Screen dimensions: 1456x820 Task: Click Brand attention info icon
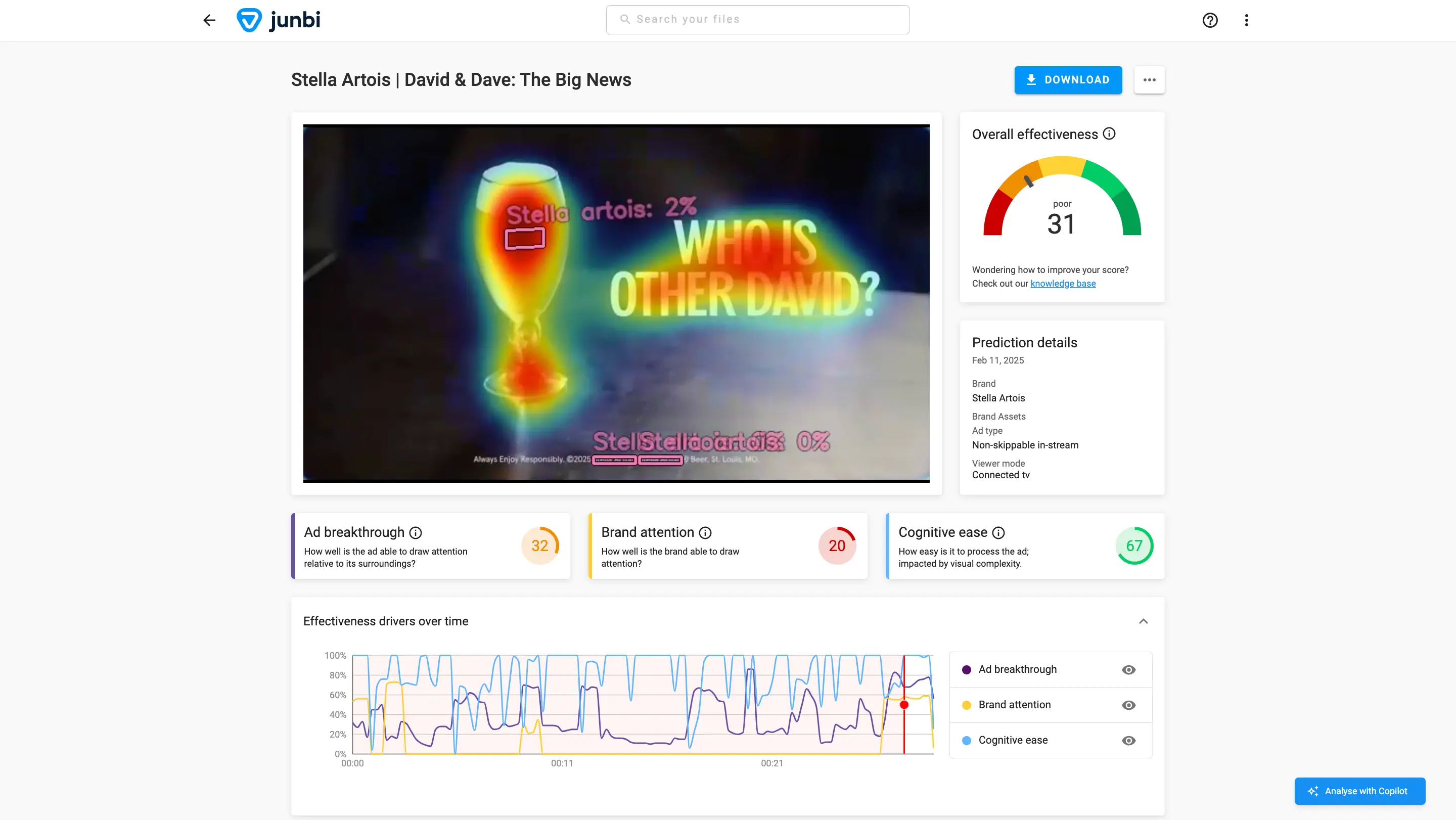click(x=705, y=532)
